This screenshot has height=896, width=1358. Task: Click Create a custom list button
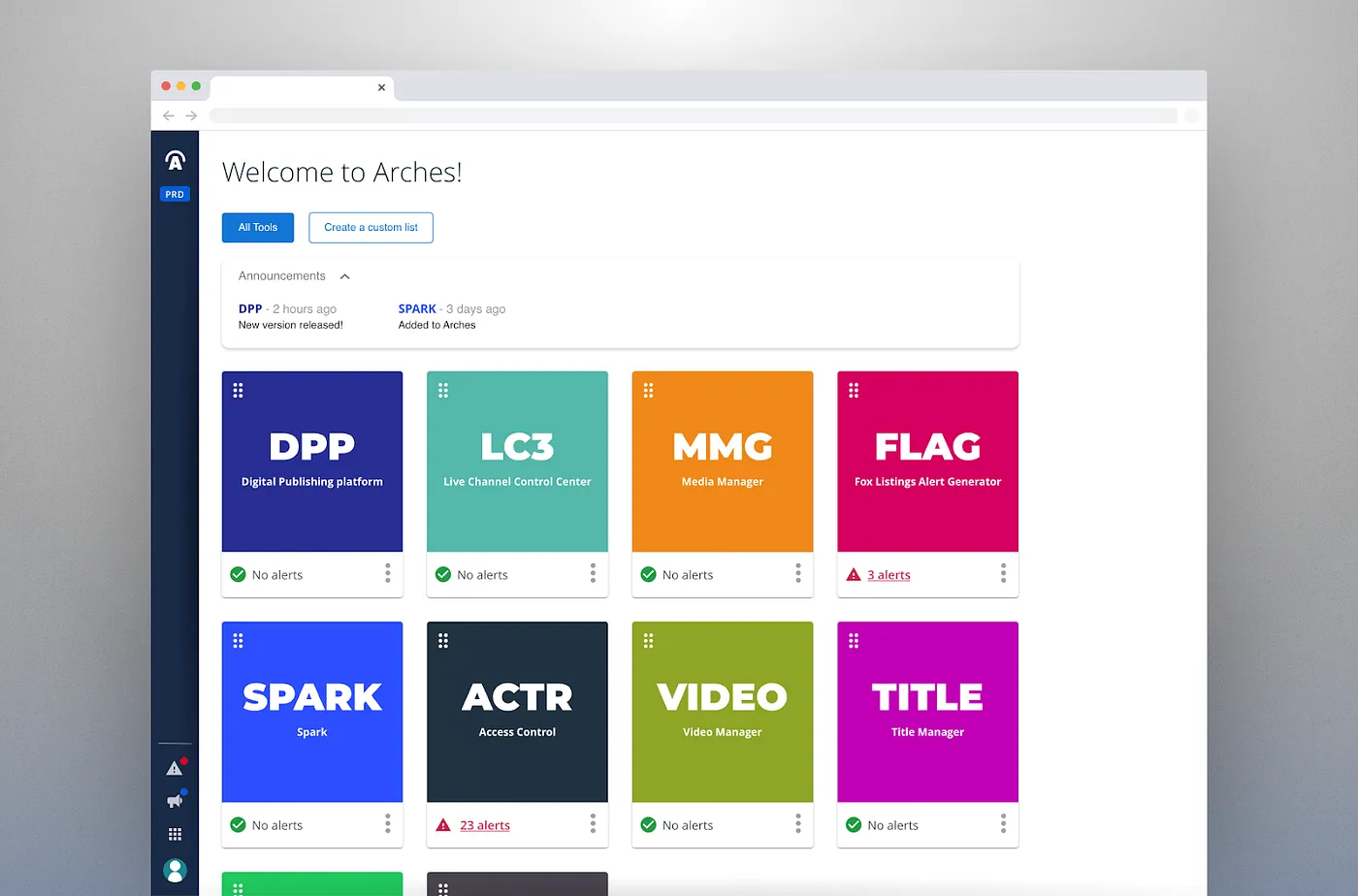click(x=371, y=227)
